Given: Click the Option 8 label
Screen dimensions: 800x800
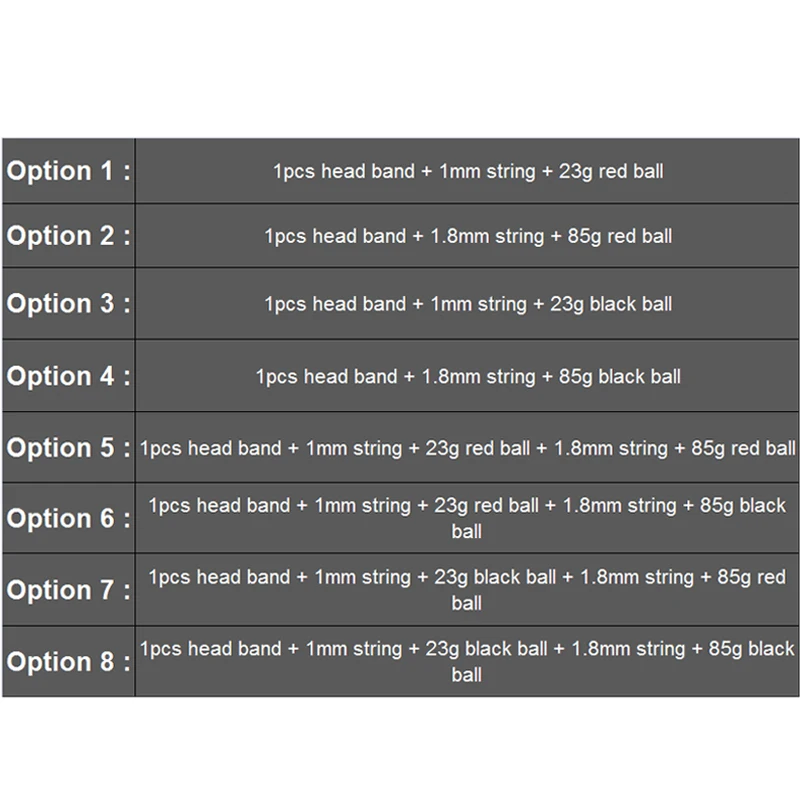Looking at the screenshot, I should (68, 662).
